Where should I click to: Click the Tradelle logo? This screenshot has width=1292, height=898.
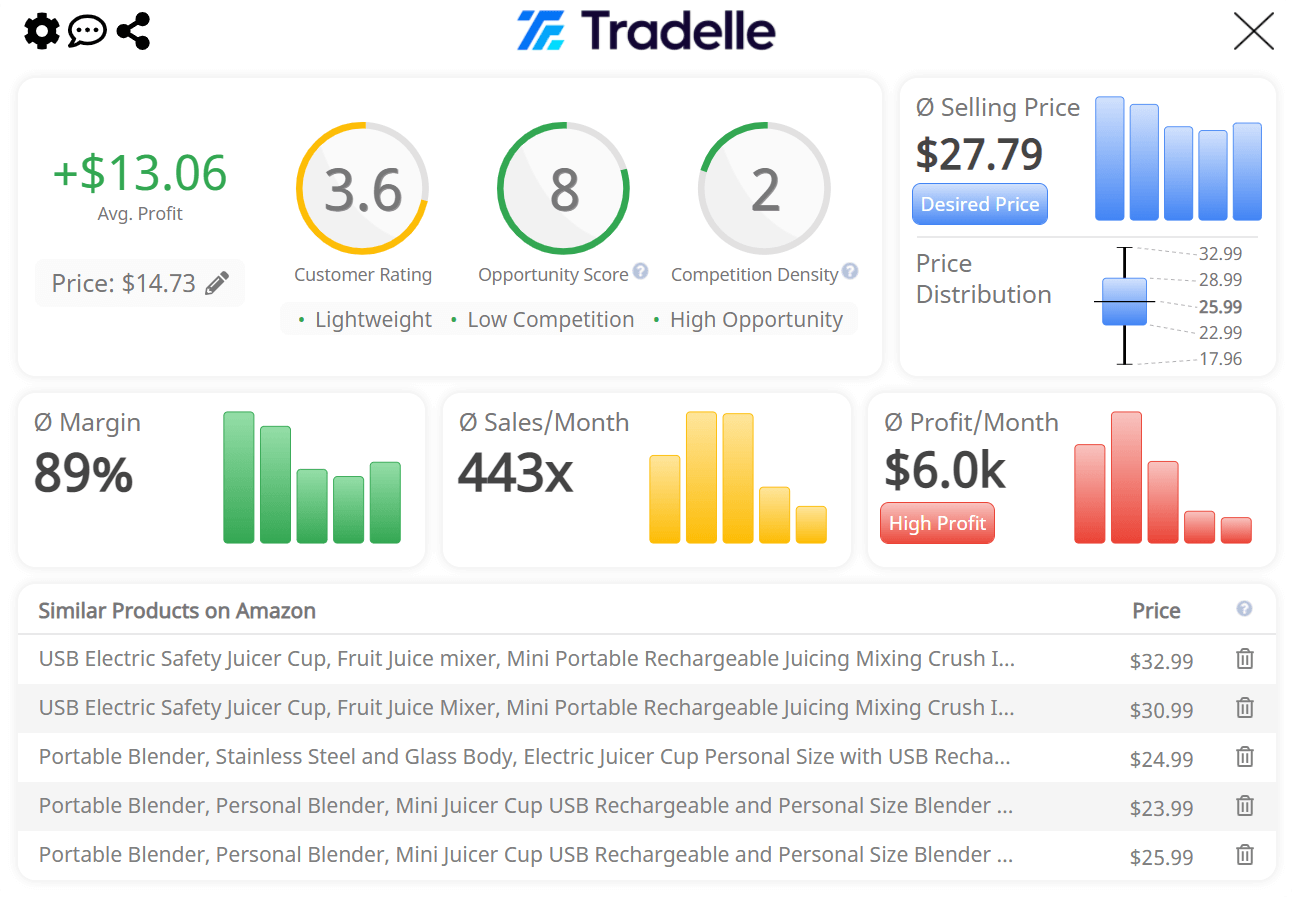646,31
